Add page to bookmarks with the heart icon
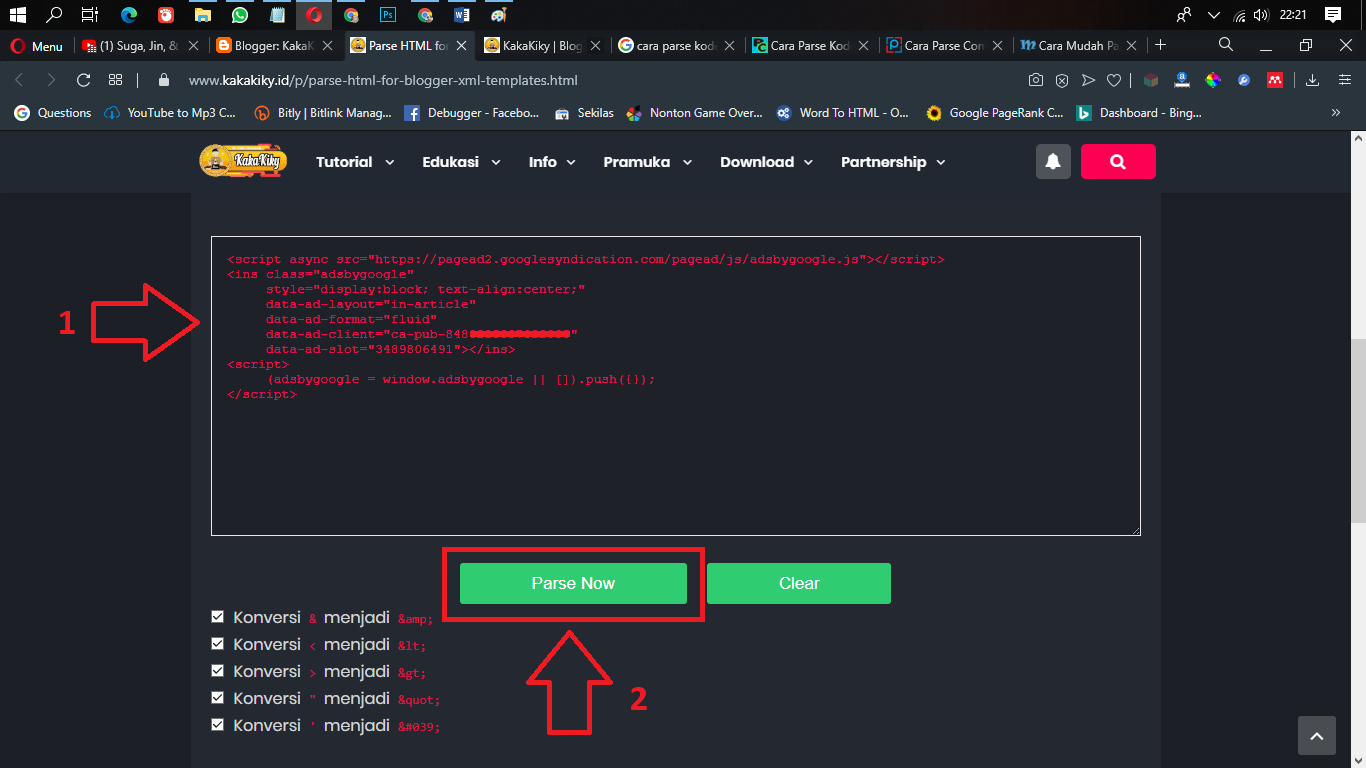 click(1113, 80)
